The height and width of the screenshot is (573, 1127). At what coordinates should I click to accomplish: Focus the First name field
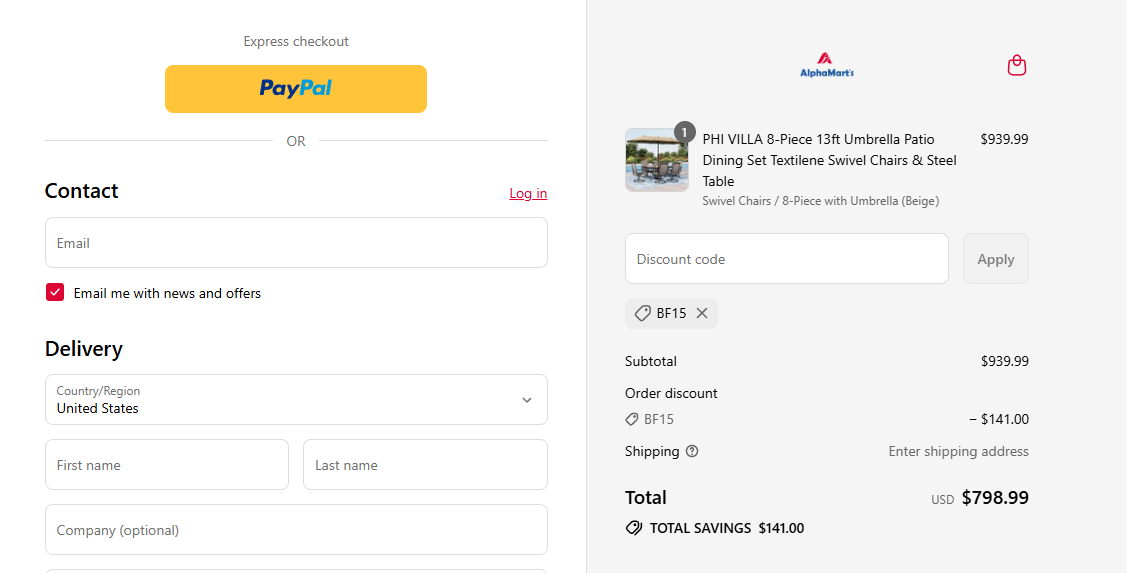click(167, 465)
